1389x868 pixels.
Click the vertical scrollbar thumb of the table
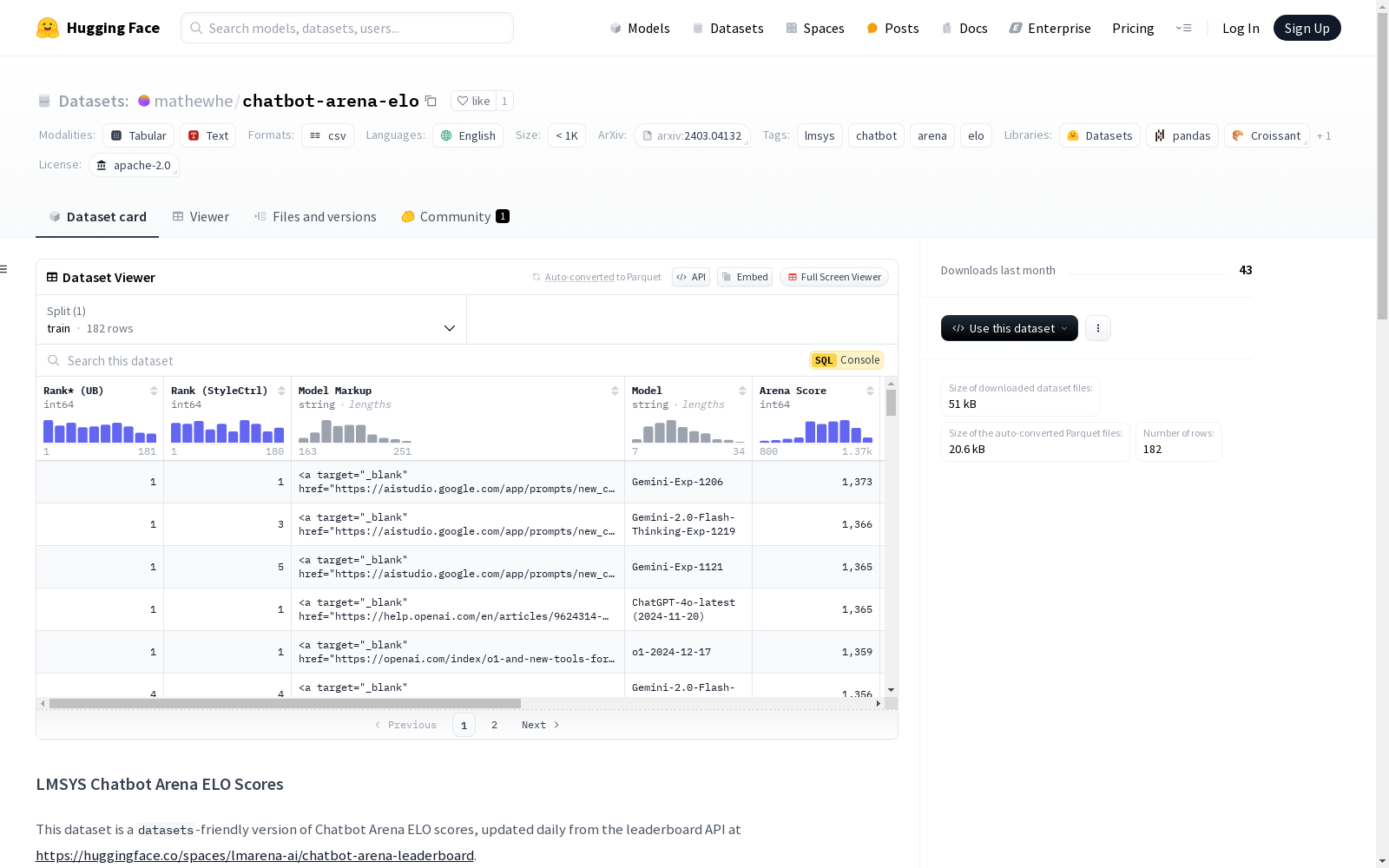click(891, 403)
